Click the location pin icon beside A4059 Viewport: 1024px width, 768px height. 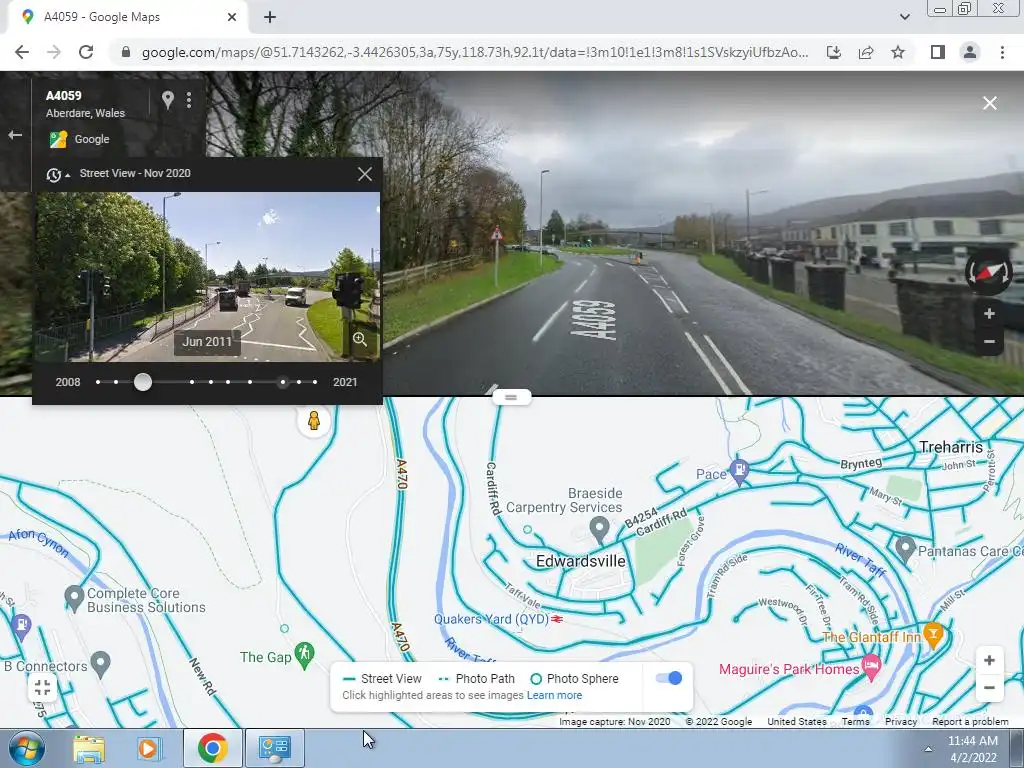point(168,99)
